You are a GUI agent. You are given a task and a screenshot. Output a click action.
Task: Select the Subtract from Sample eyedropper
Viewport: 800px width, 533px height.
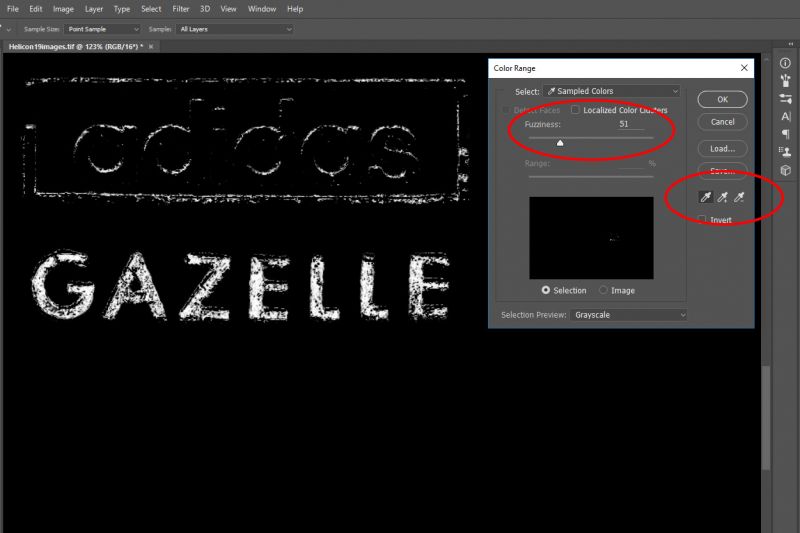(739, 197)
